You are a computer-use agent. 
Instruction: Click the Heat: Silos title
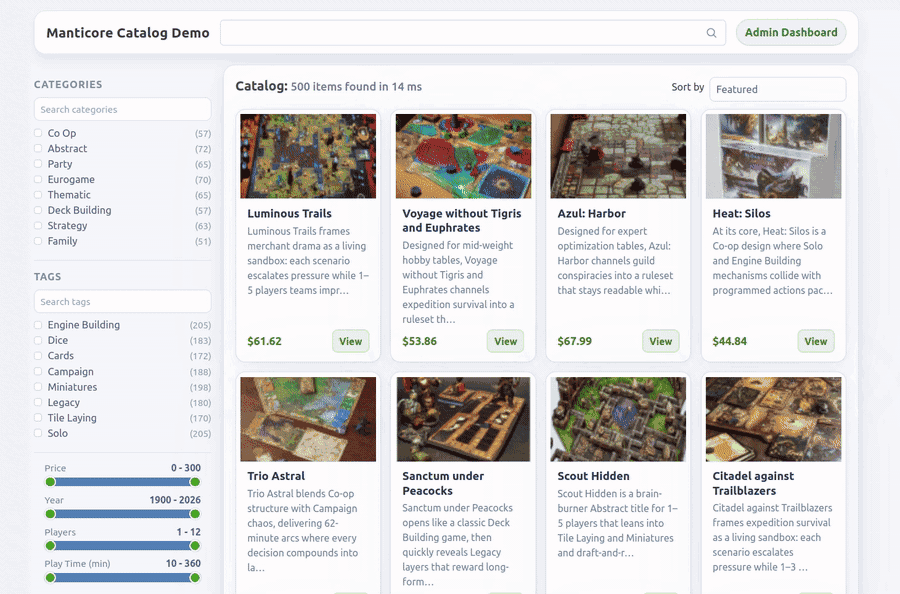pos(741,213)
